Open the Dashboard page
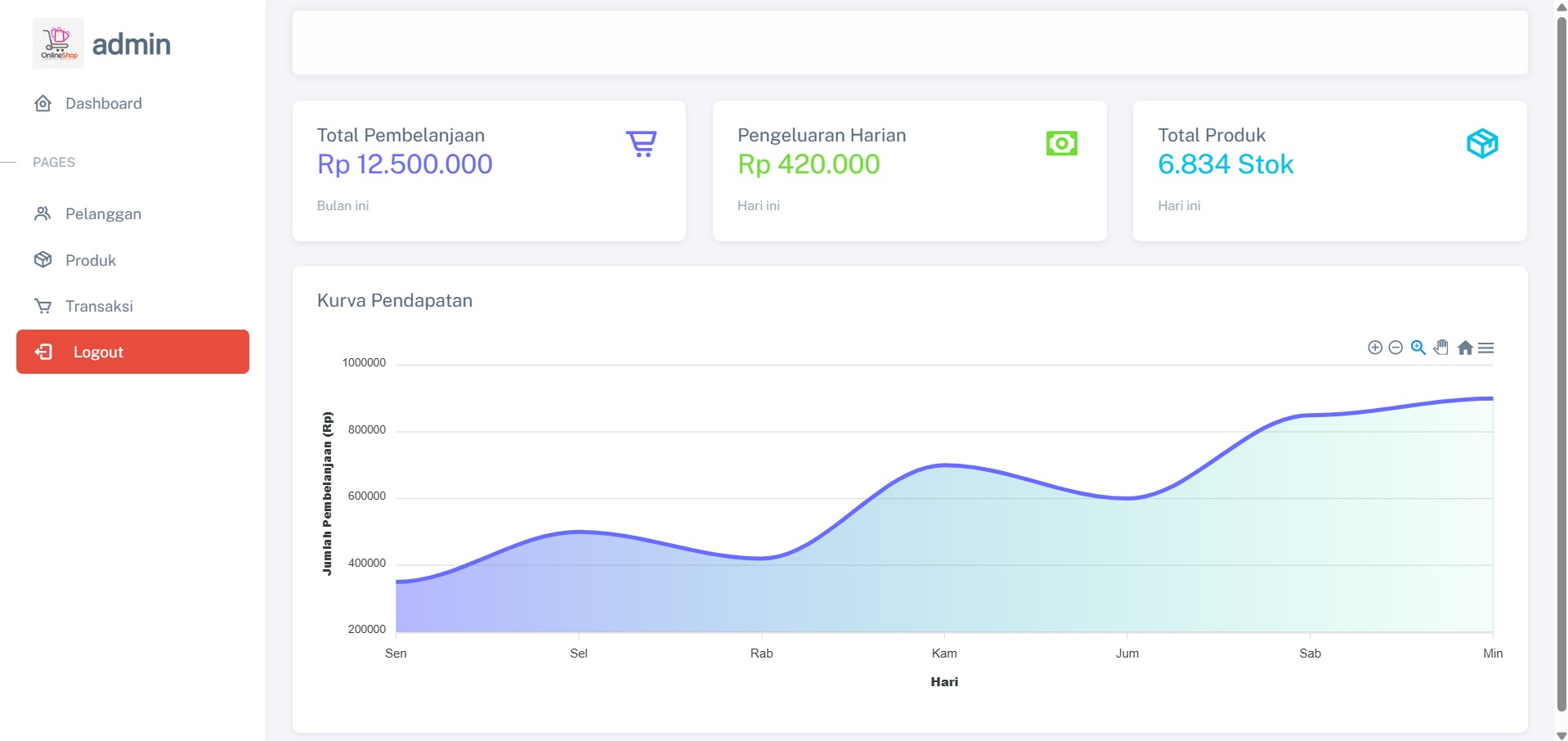The width and height of the screenshot is (1568, 741). click(103, 104)
